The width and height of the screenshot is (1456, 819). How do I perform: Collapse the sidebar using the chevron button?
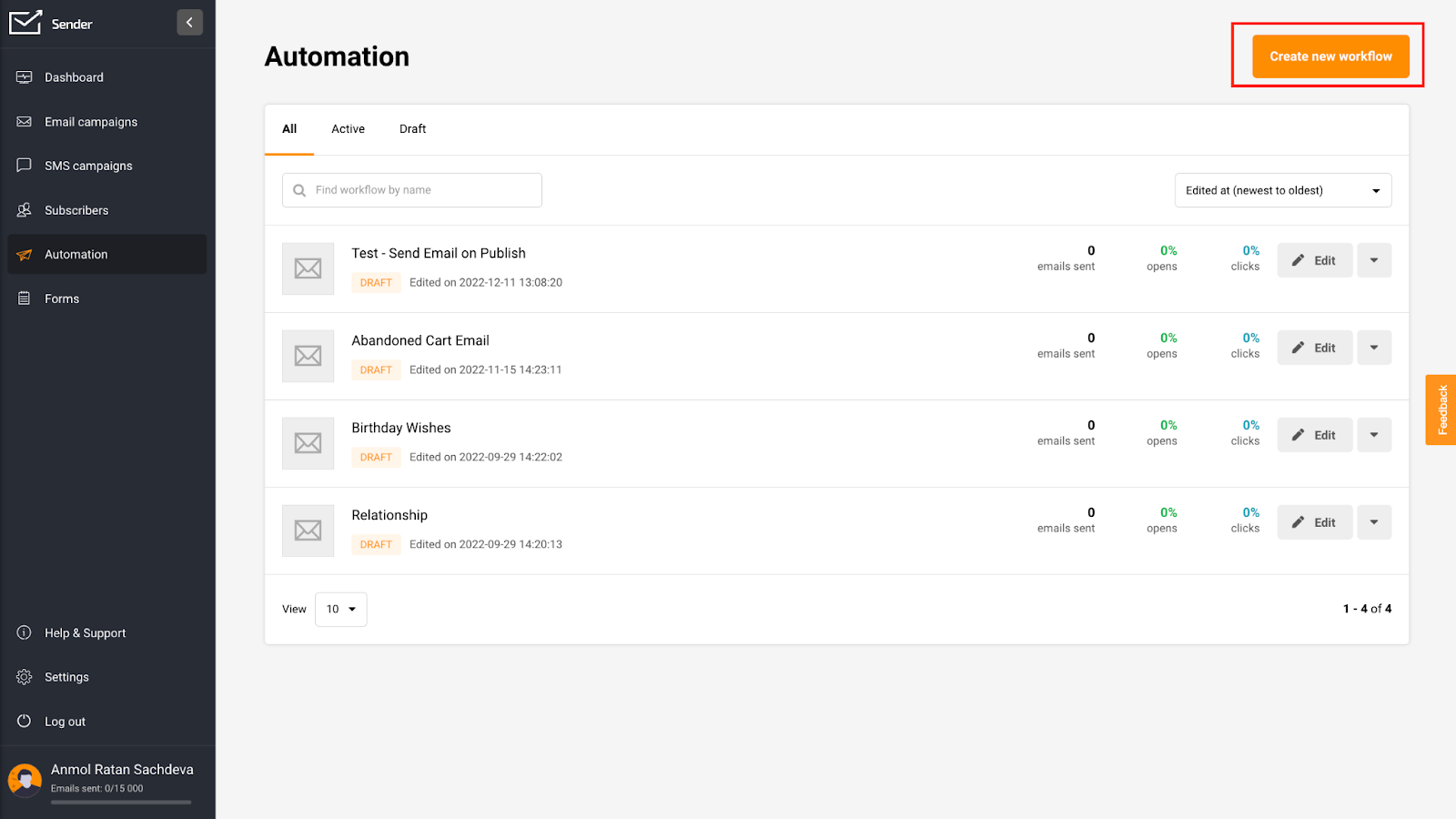click(x=189, y=22)
